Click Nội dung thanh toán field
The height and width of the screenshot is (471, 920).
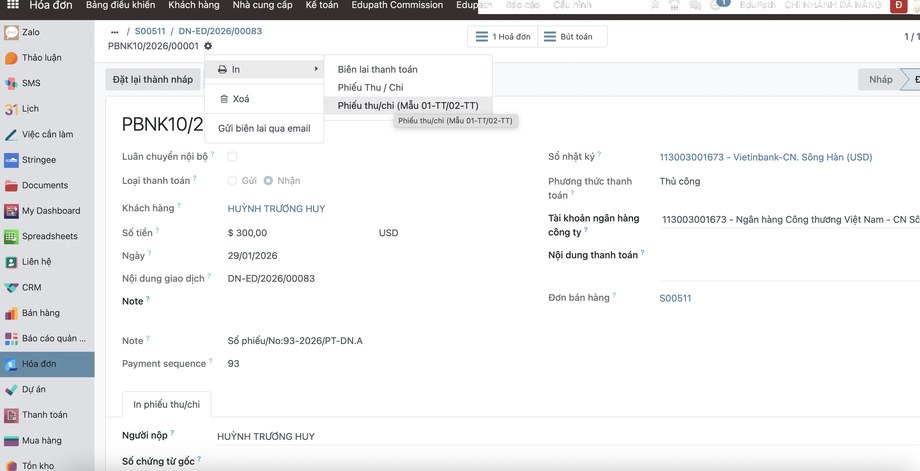pyautogui.click(x=790, y=263)
